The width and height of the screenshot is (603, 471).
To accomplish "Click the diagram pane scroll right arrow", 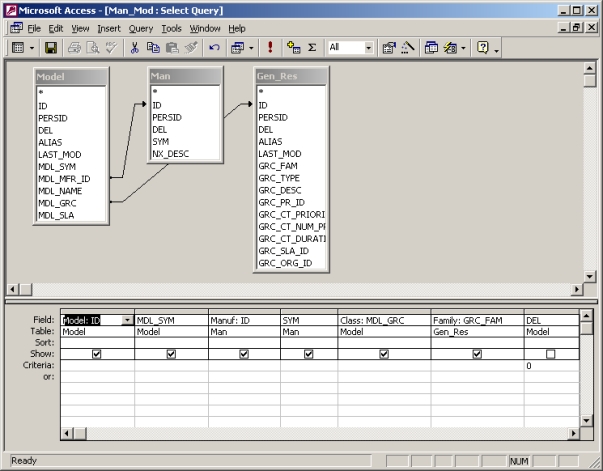I will pyautogui.click(x=577, y=289).
